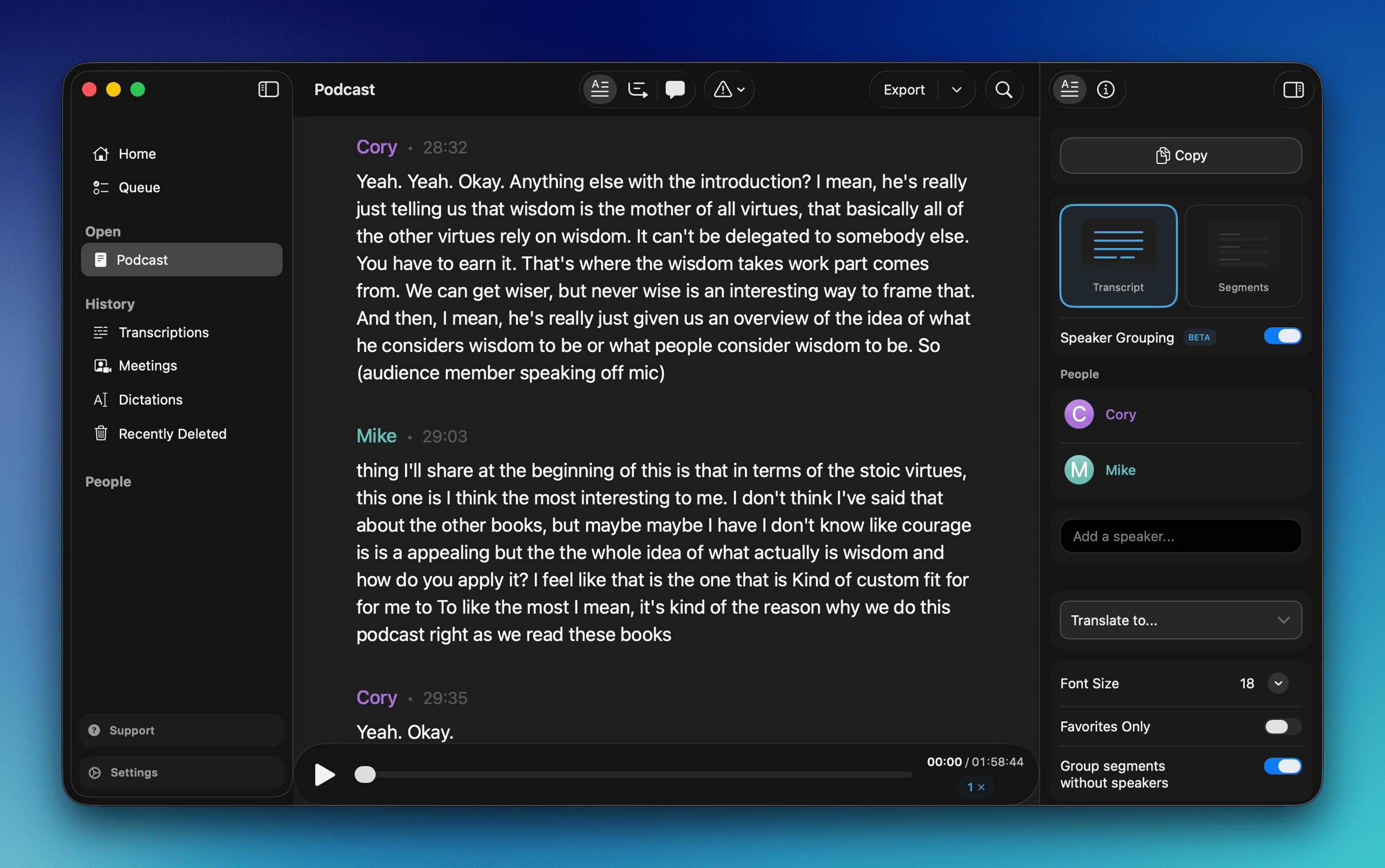1385x868 pixels.
Task: Open search with the magnifying glass icon
Action: [x=1004, y=89]
